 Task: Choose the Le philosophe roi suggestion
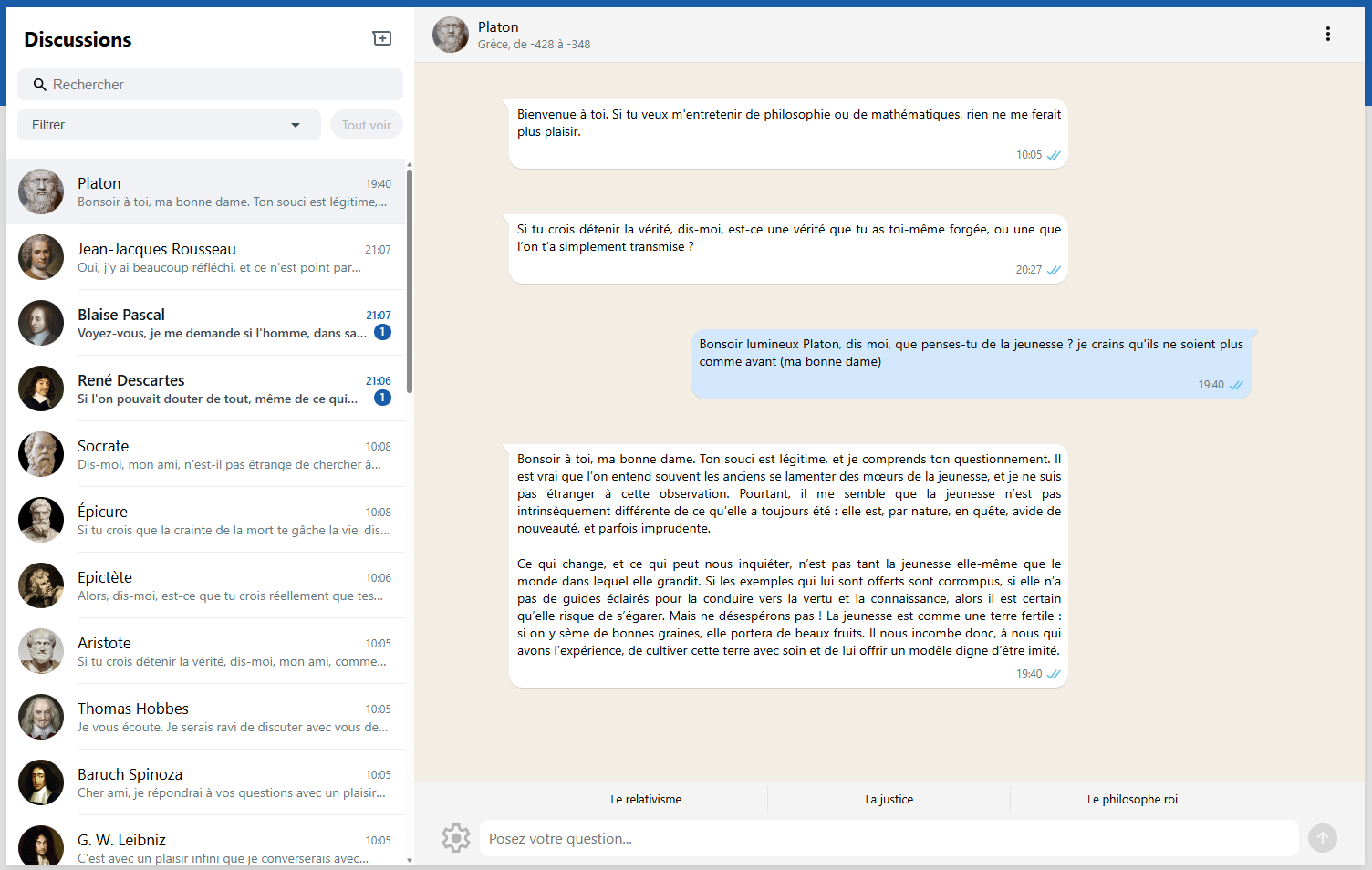(x=1132, y=800)
